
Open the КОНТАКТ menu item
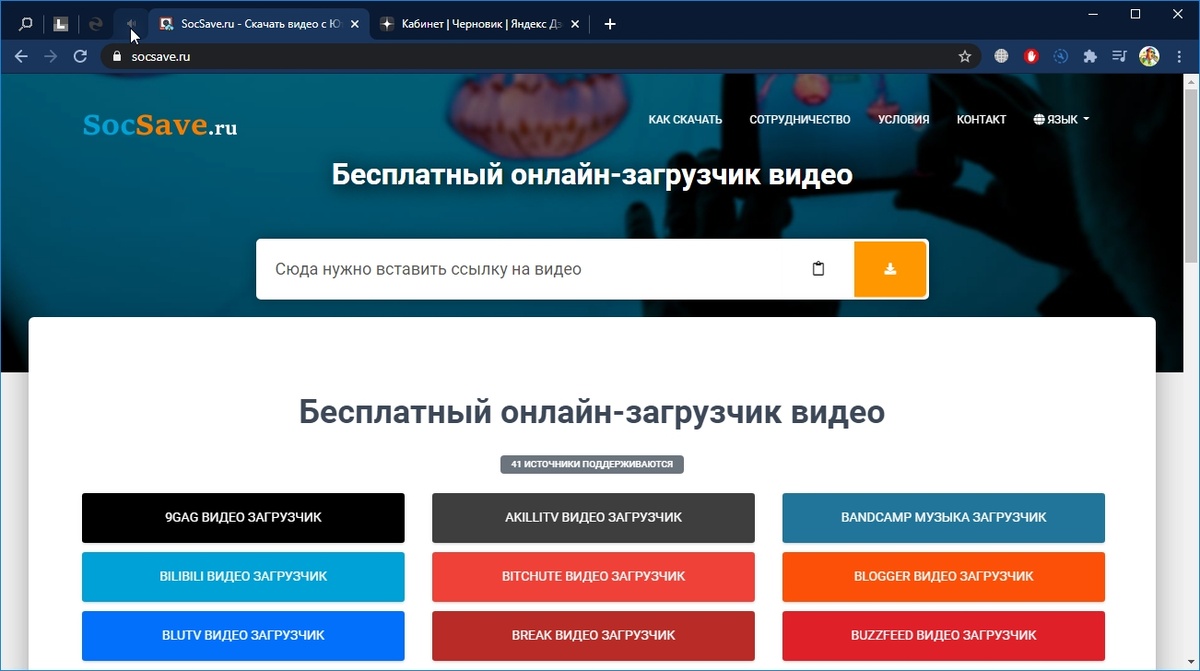pyautogui.click(x=981, y=119)
